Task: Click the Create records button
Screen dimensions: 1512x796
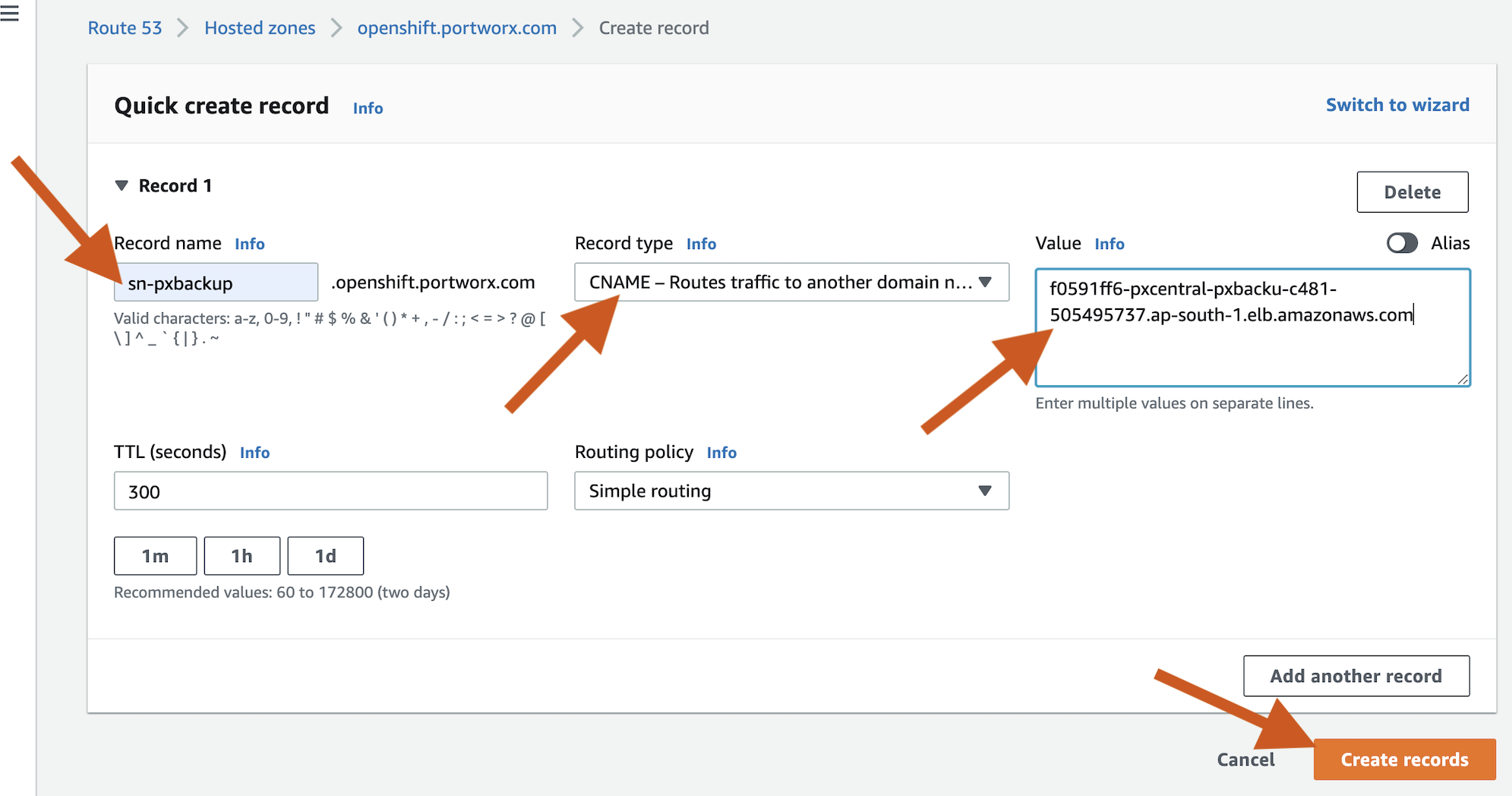Action: 1403,760
